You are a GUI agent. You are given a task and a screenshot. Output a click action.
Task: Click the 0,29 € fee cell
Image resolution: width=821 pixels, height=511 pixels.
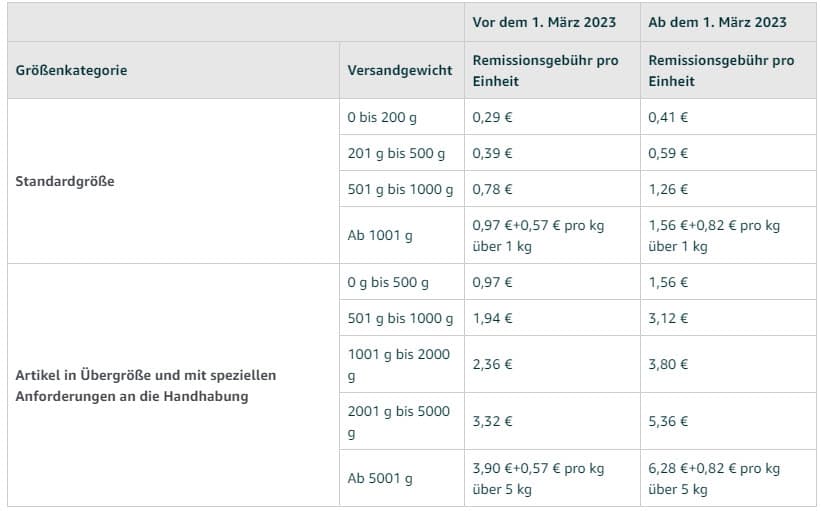point(552,117)
